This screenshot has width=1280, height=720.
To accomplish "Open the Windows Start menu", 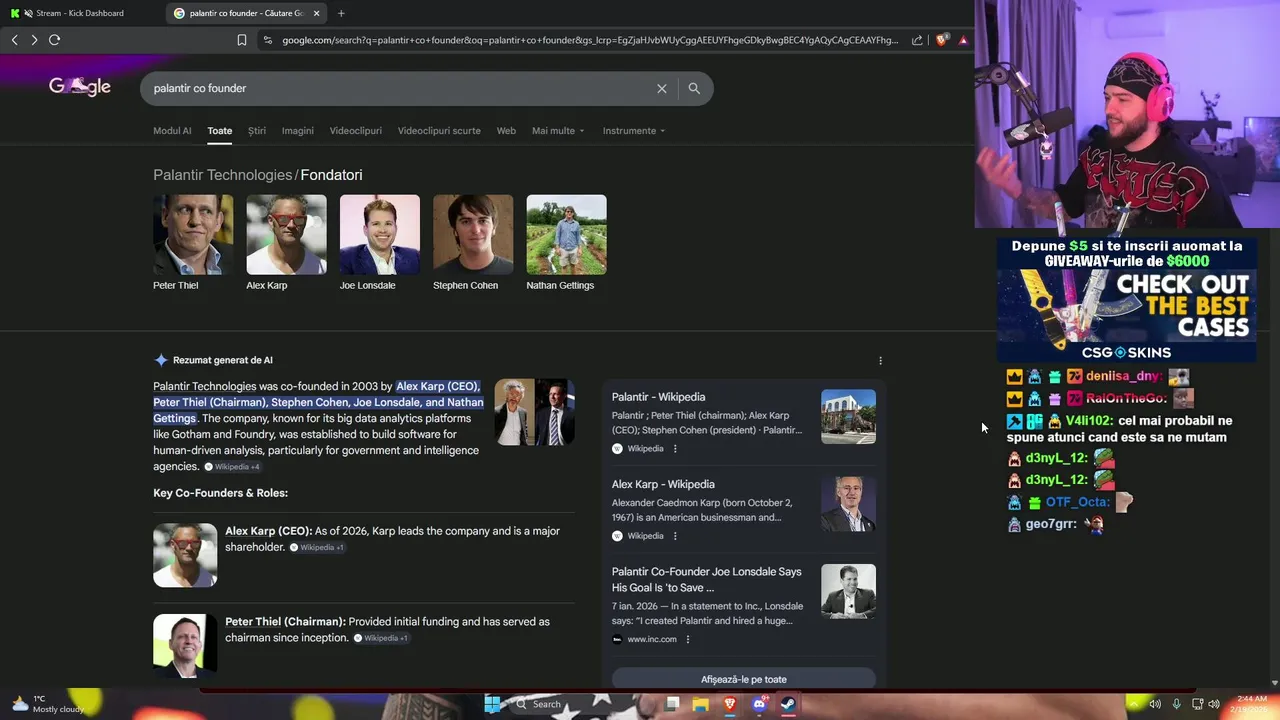I will 492,704.
